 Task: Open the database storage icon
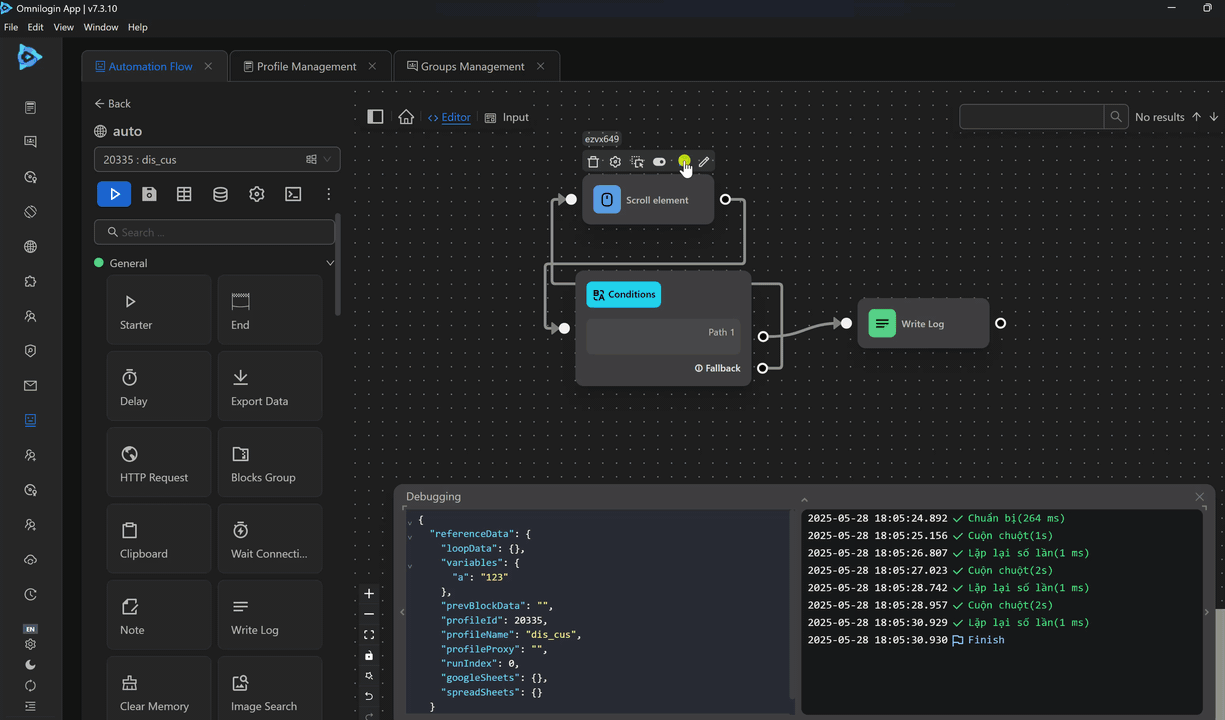220,194
